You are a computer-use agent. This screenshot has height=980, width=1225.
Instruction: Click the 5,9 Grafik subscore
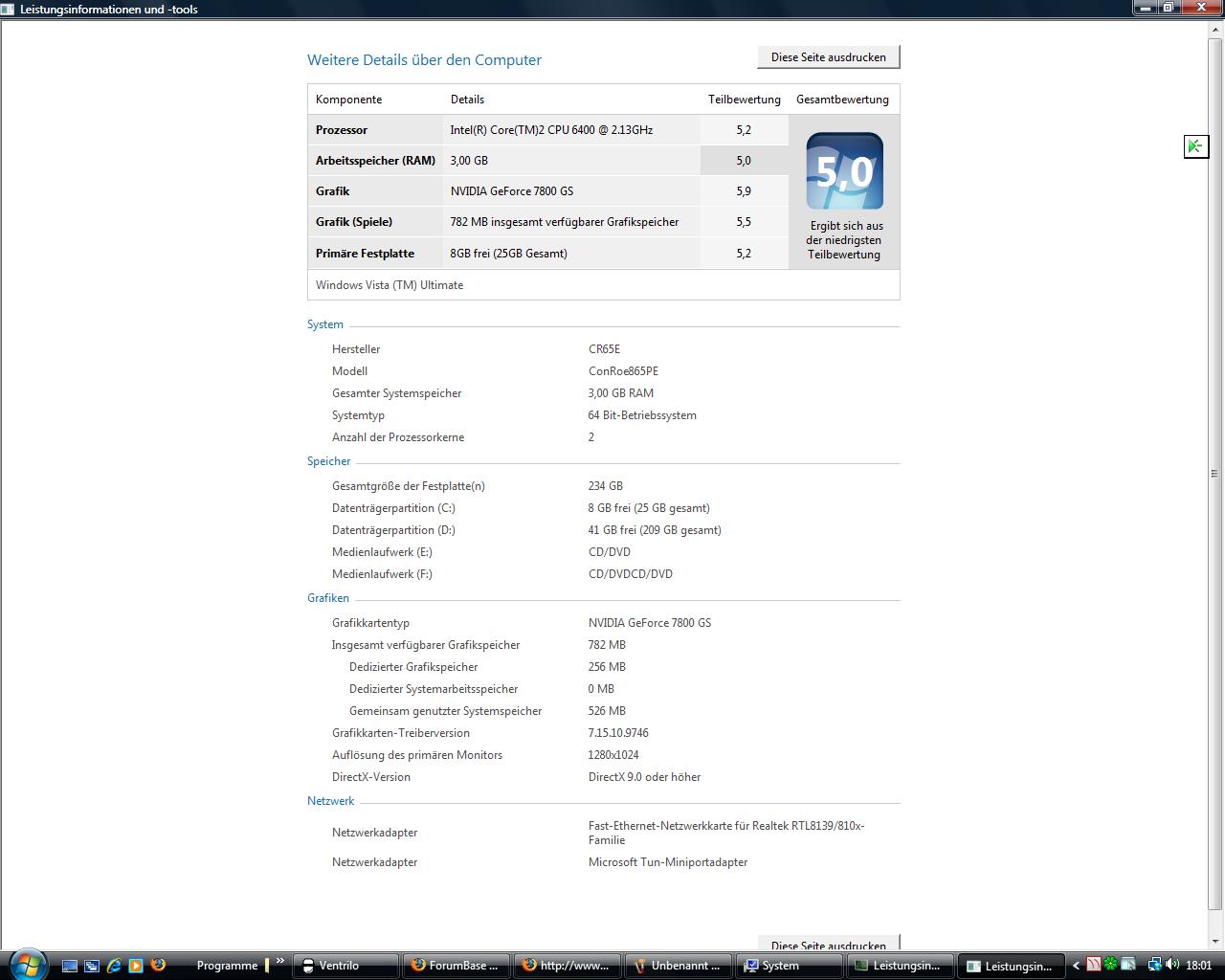click(744, 191)
